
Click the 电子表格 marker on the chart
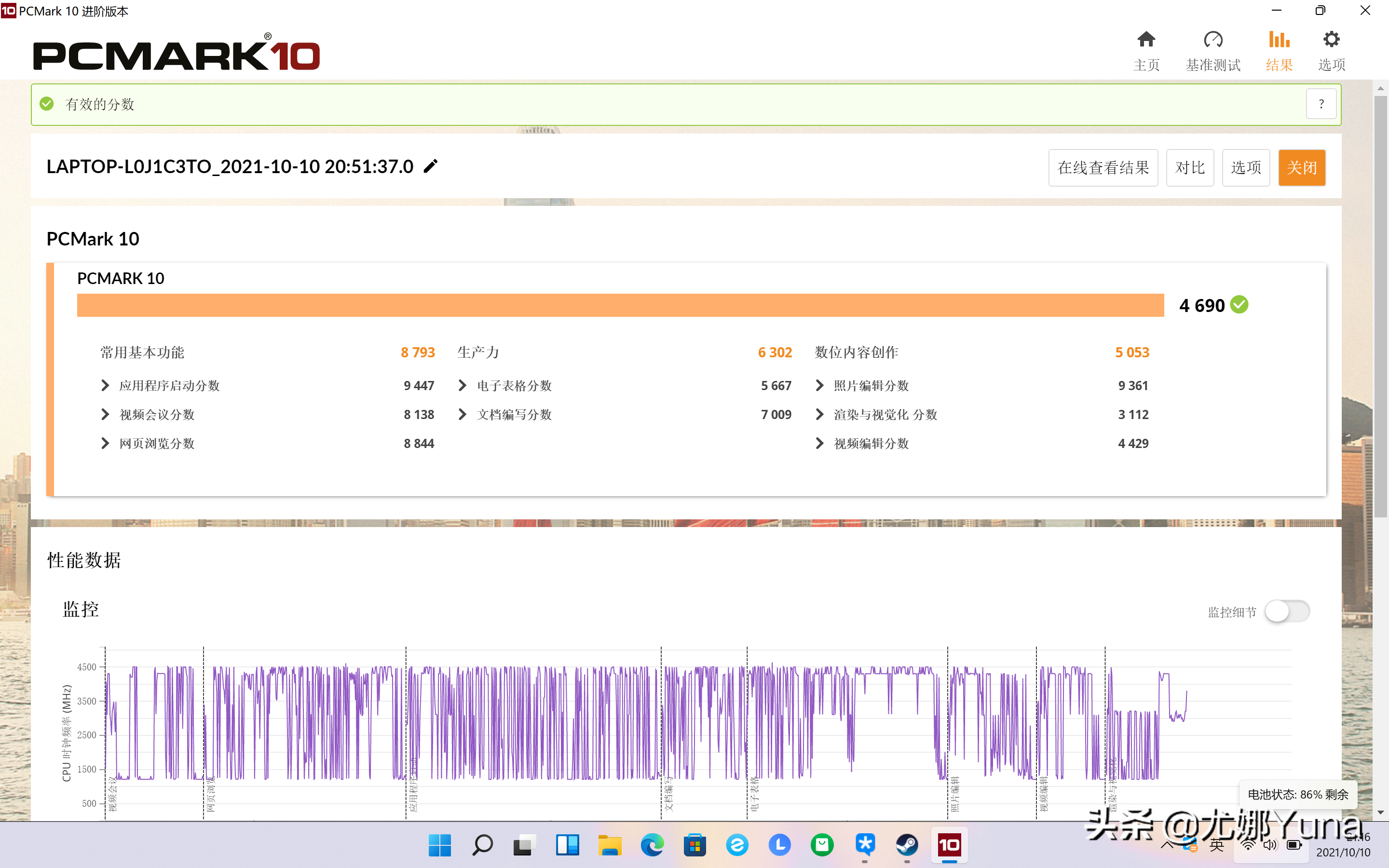point(754,795)
